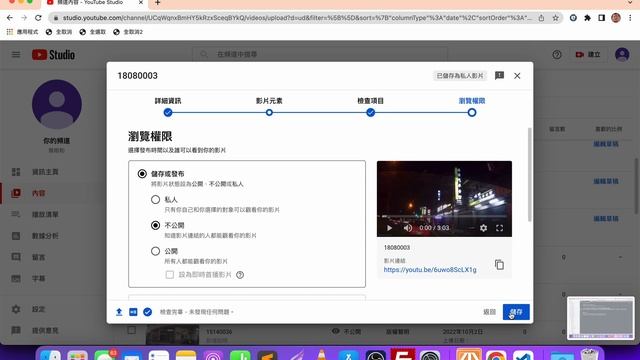Click the feedback icon in the upload dialog header
The image size is (640, 360).
coord(499,76)
